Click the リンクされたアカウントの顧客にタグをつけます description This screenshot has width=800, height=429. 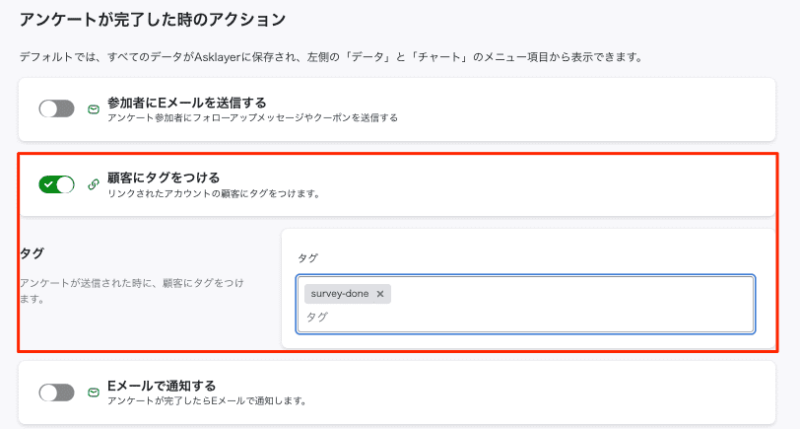point(214,194)
